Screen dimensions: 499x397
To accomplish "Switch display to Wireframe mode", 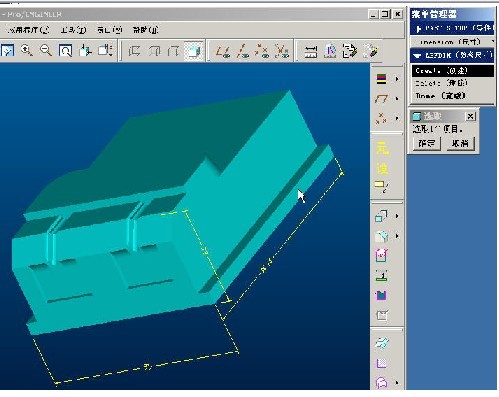I will point(134,51).
